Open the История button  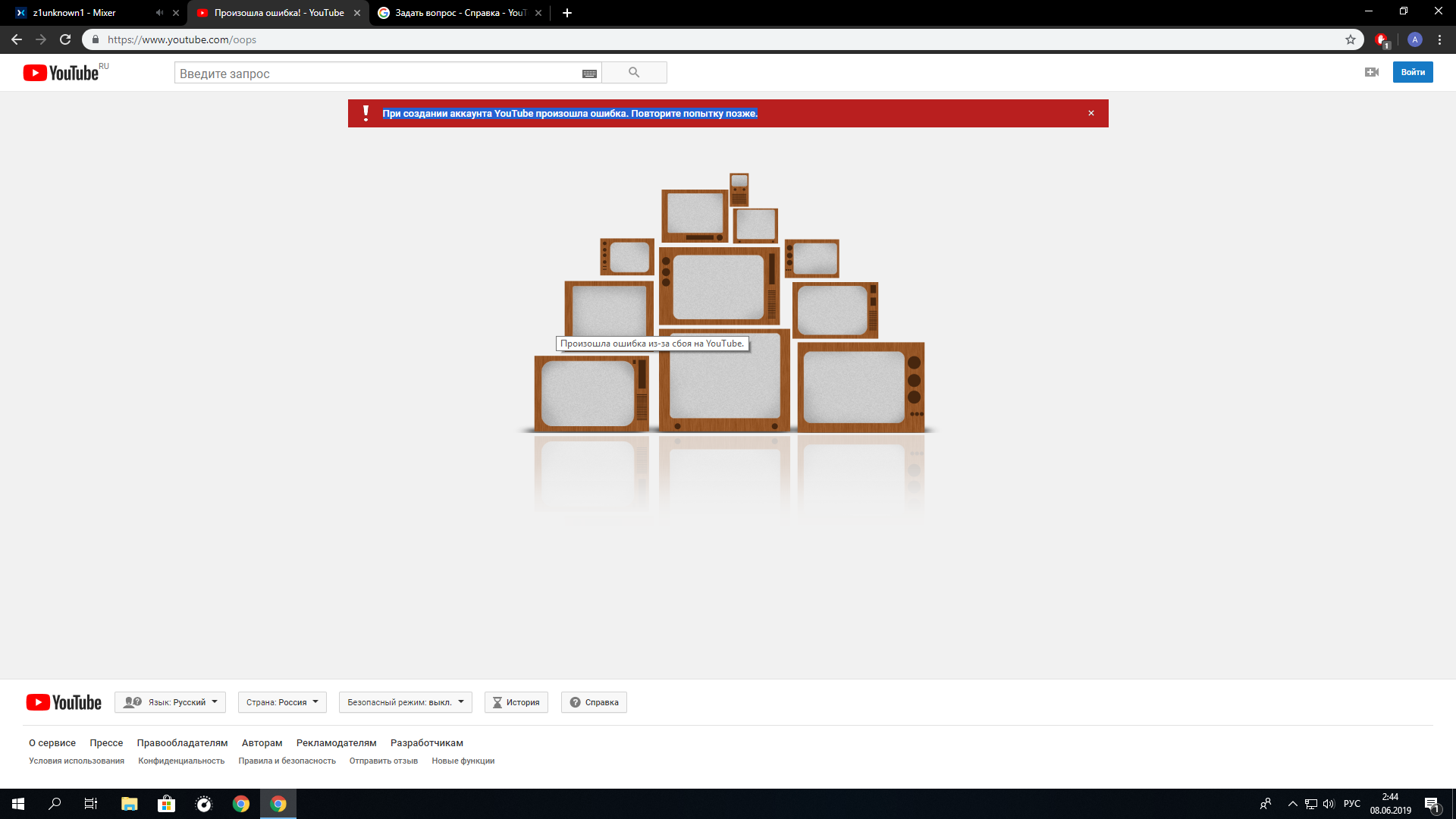click(516, 702)
